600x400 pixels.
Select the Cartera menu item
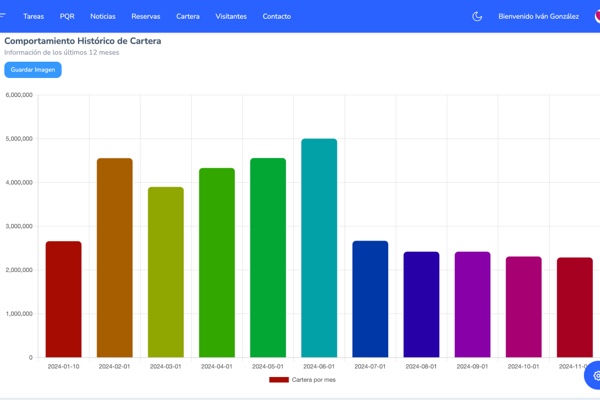tap(188, 16)
